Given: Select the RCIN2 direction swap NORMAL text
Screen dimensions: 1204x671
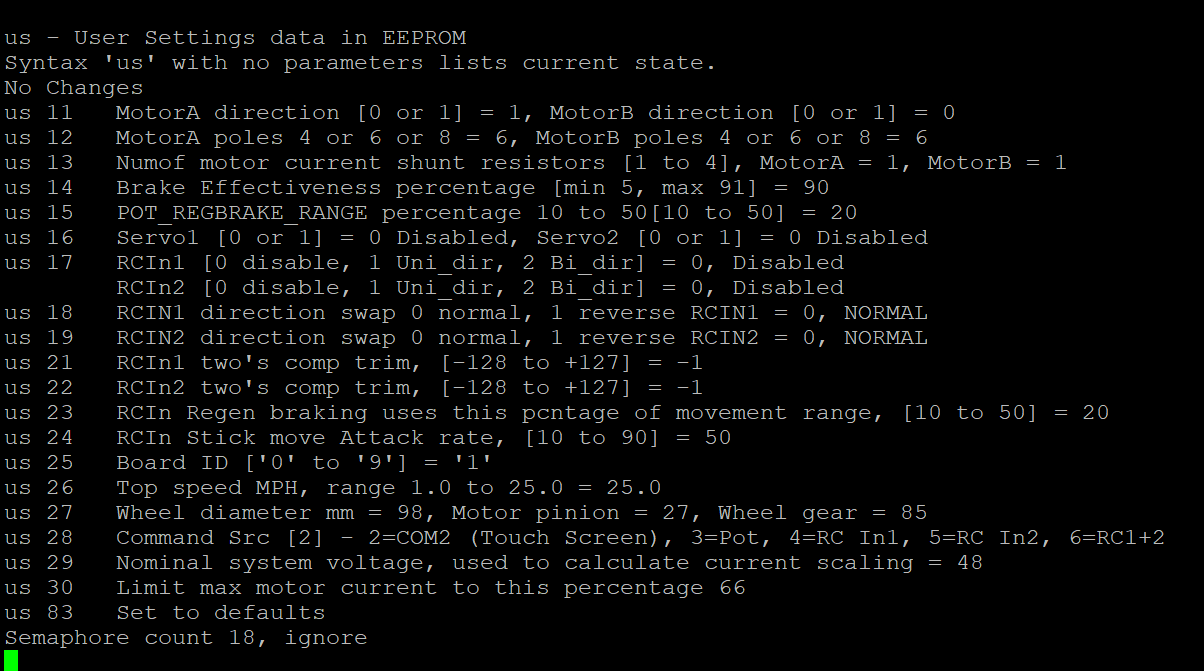Looking at the screenshot, I should (886, 338).
